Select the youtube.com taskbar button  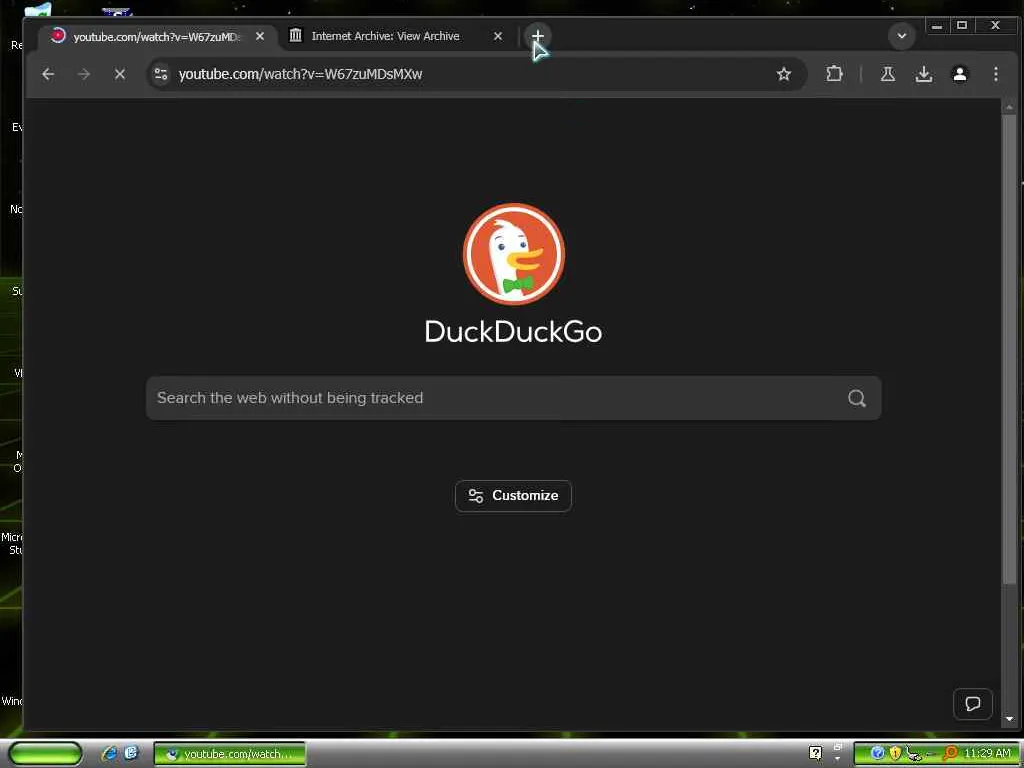[230, 754]
